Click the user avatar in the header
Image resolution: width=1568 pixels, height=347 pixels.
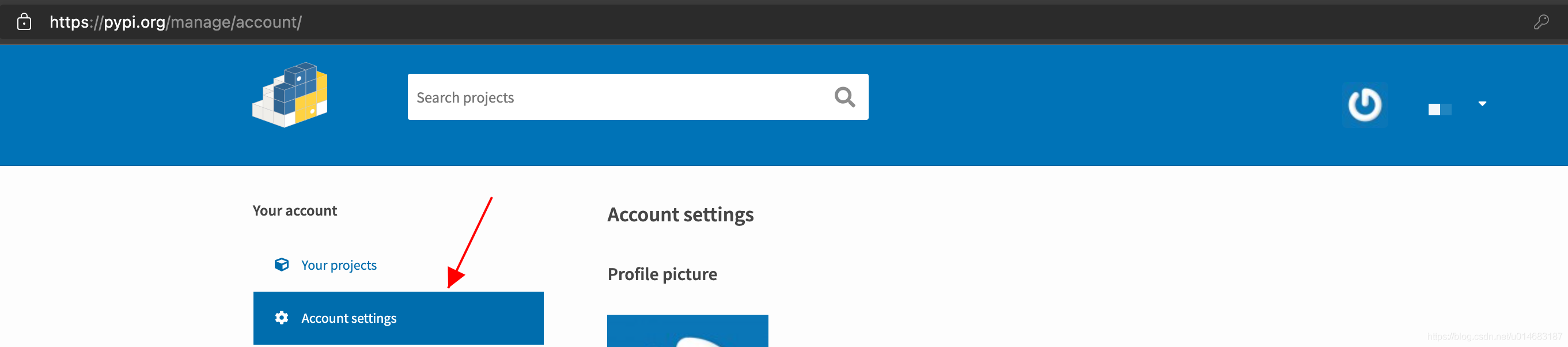[1364, 105]
